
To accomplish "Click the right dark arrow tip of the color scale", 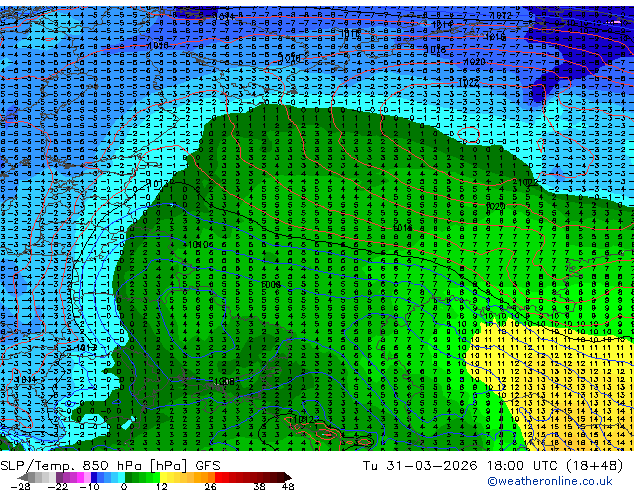I will (x=288, y=478).
